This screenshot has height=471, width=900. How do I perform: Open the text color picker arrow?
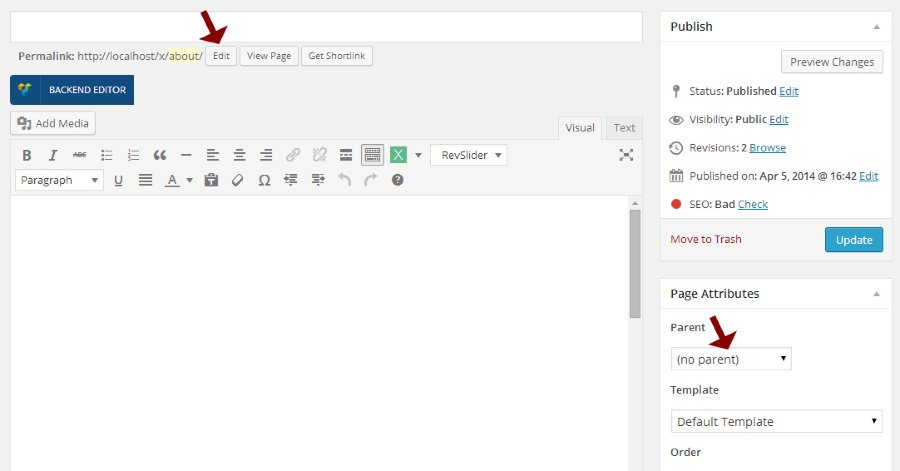tap(189, 180)
